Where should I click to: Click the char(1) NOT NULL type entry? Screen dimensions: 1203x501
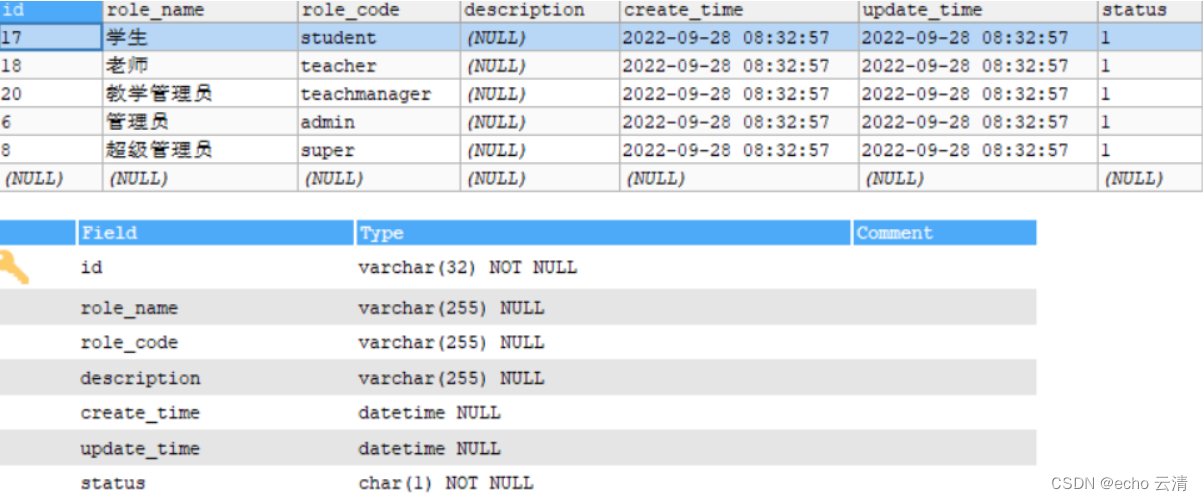pos(445,483)
